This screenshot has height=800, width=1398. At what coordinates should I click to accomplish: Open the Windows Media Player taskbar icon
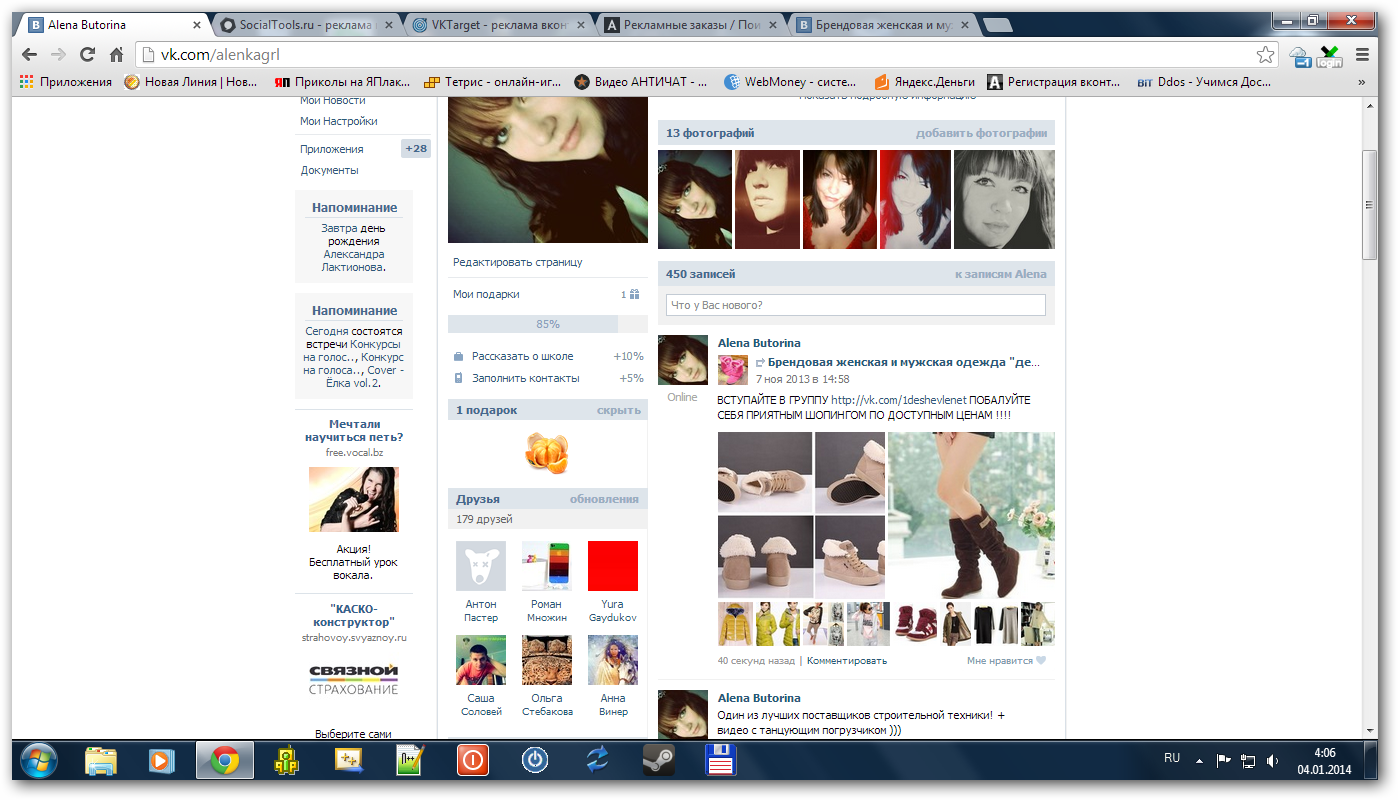(160, 762)
